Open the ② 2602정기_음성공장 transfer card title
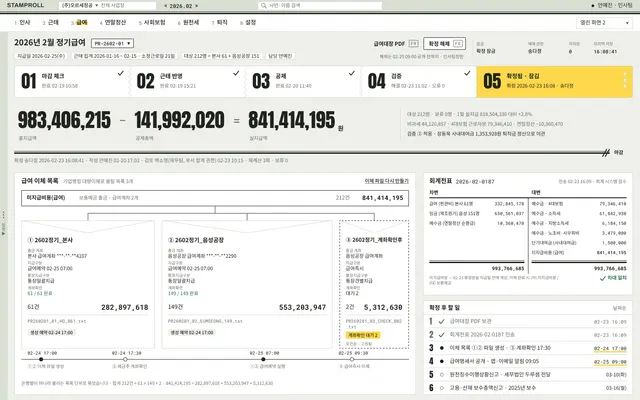The image size is (640, 400). pyautogui.click(x=196, y=240)
